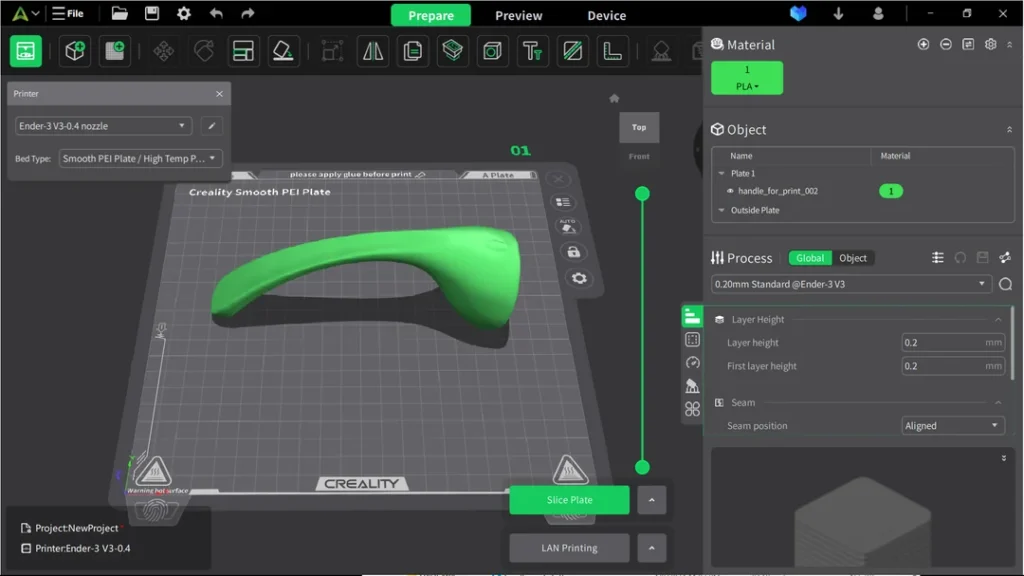Click the material sync/mapping icon

(968, 44)
